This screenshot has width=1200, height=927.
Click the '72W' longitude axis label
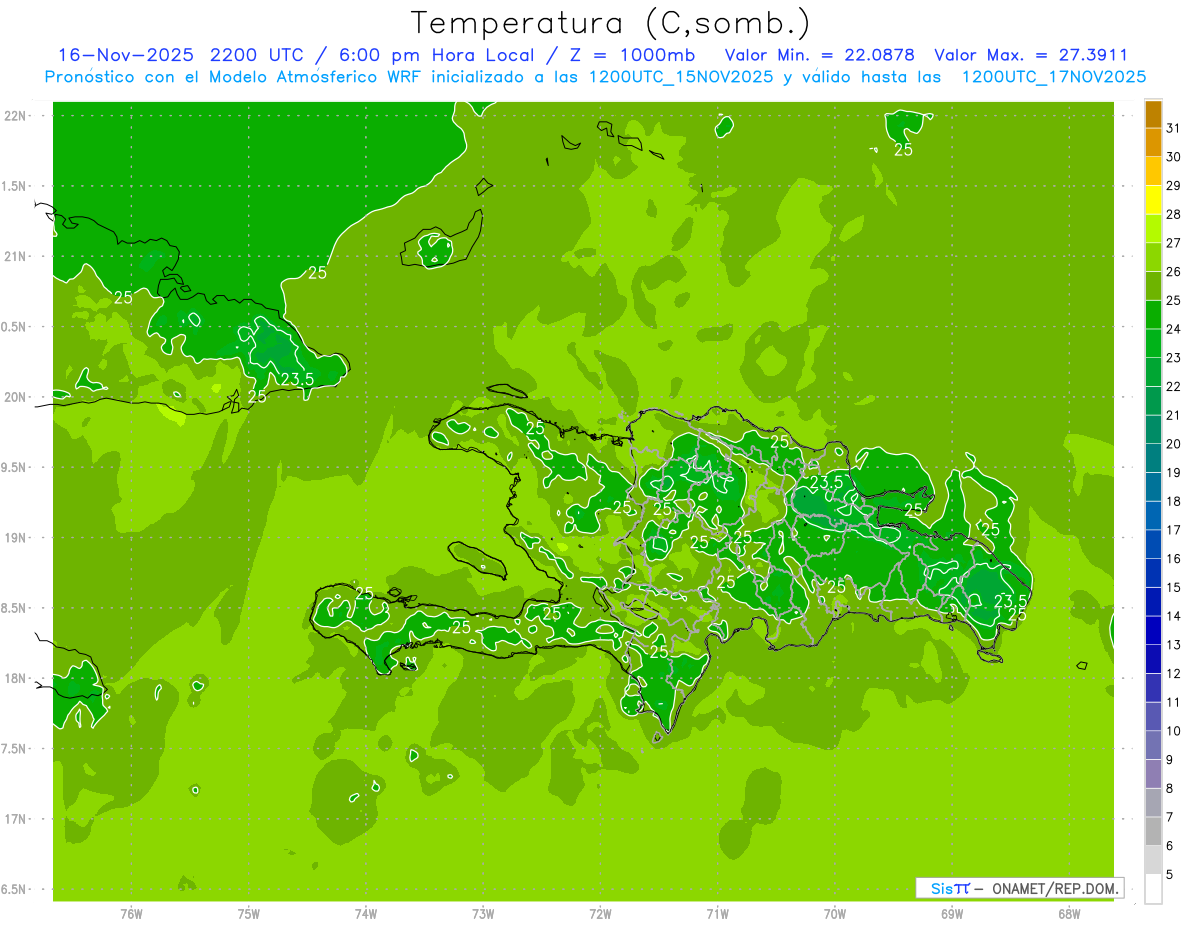point(600,913)
